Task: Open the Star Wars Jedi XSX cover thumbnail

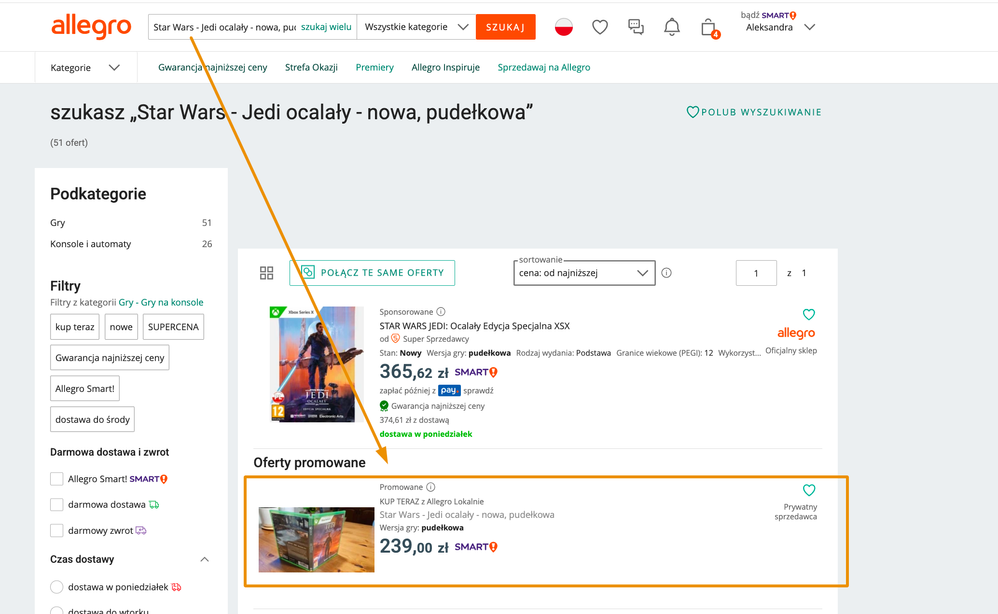Action: (316, 365)
